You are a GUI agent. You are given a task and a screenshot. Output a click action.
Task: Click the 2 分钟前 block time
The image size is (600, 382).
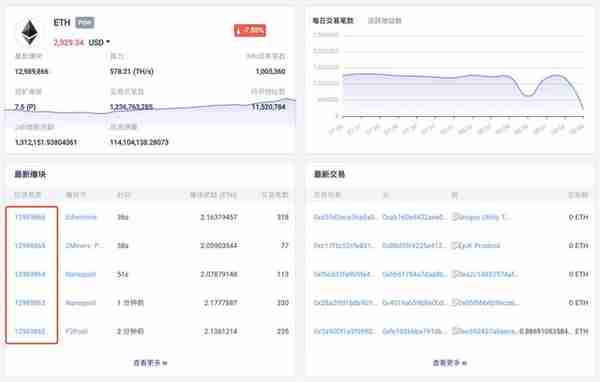click(130, 331)
